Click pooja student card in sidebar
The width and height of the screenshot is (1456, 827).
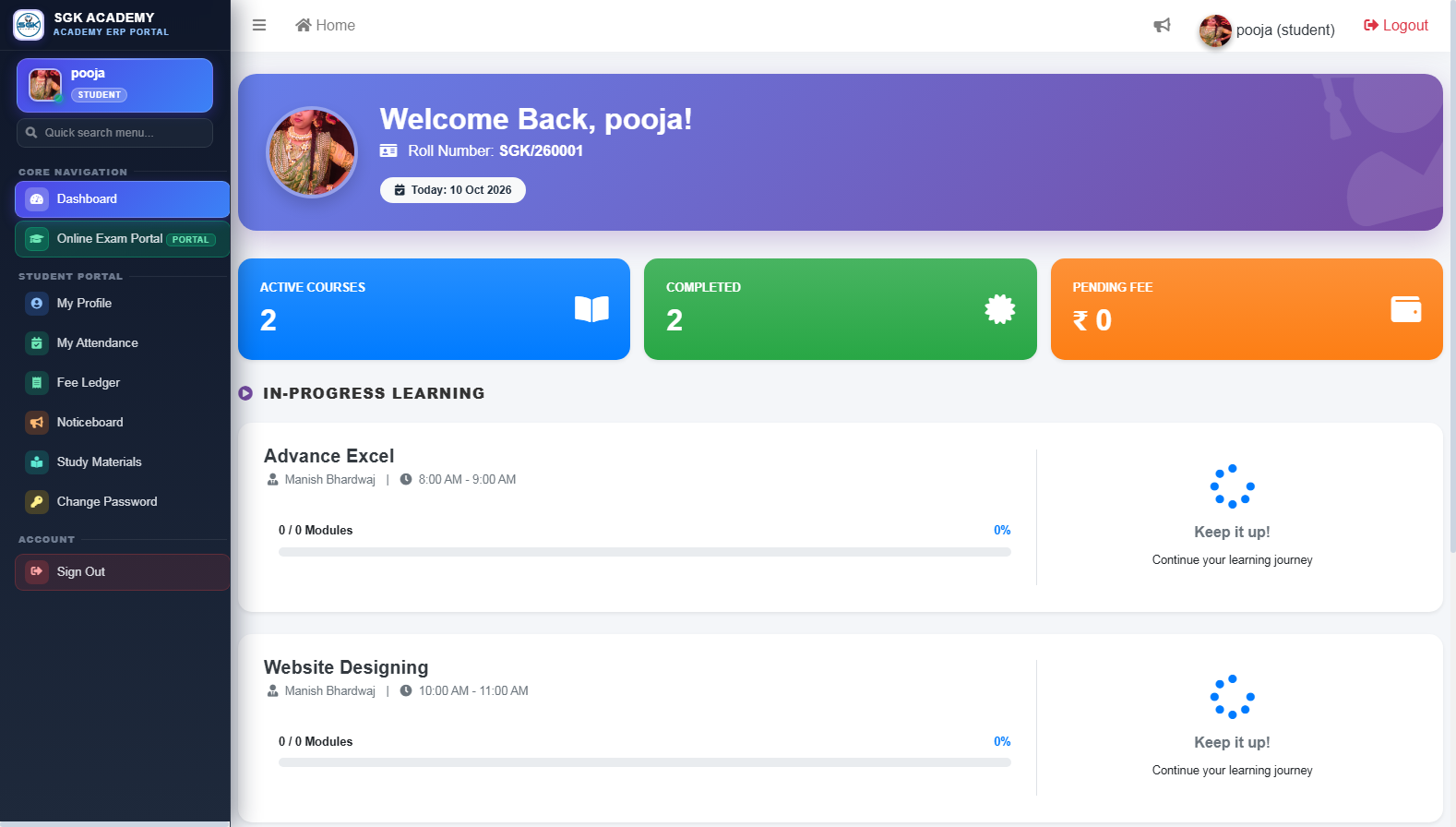[114, 85]
